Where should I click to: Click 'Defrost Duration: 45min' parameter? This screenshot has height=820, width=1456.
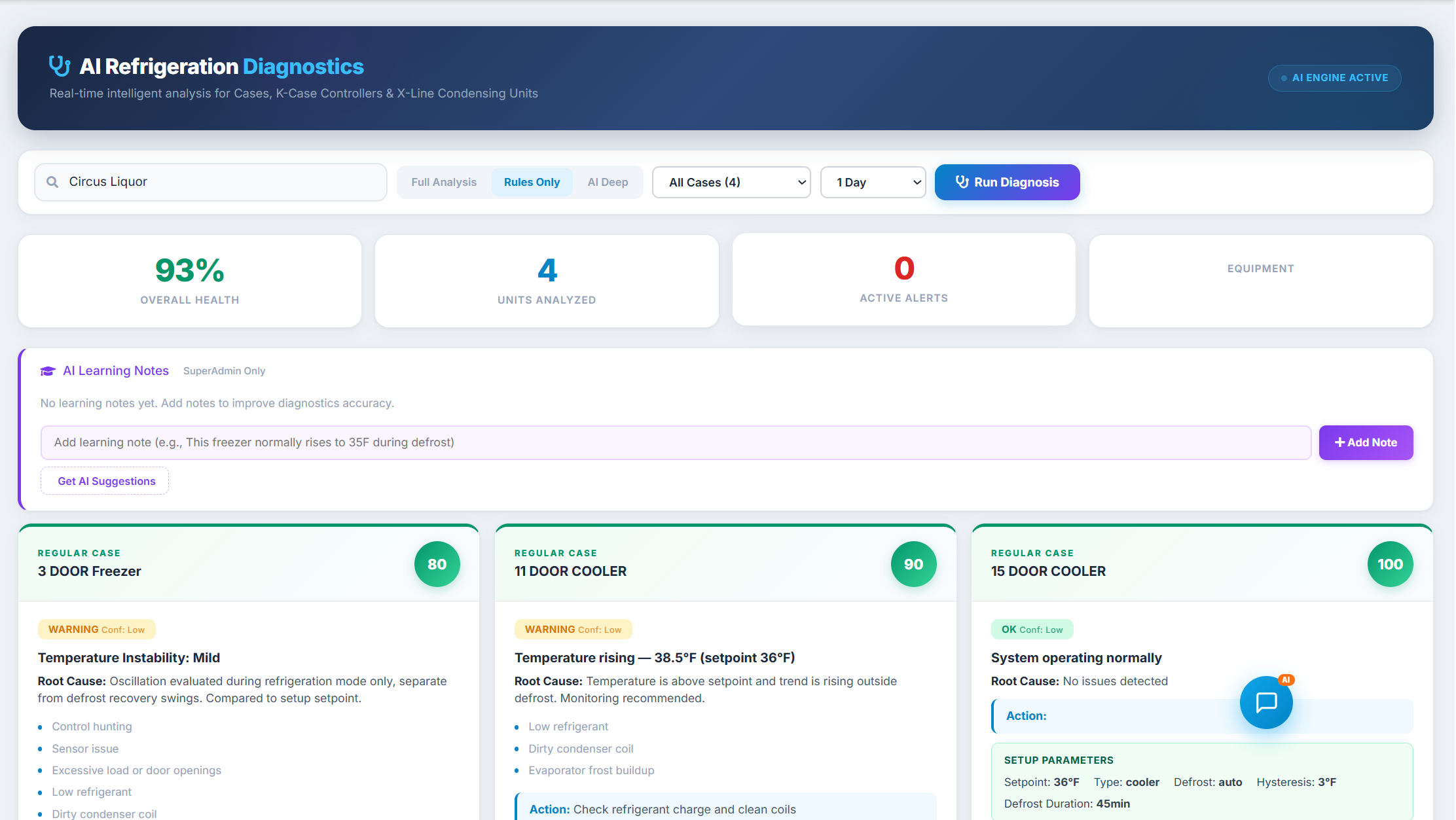[x=1067, y=804]
